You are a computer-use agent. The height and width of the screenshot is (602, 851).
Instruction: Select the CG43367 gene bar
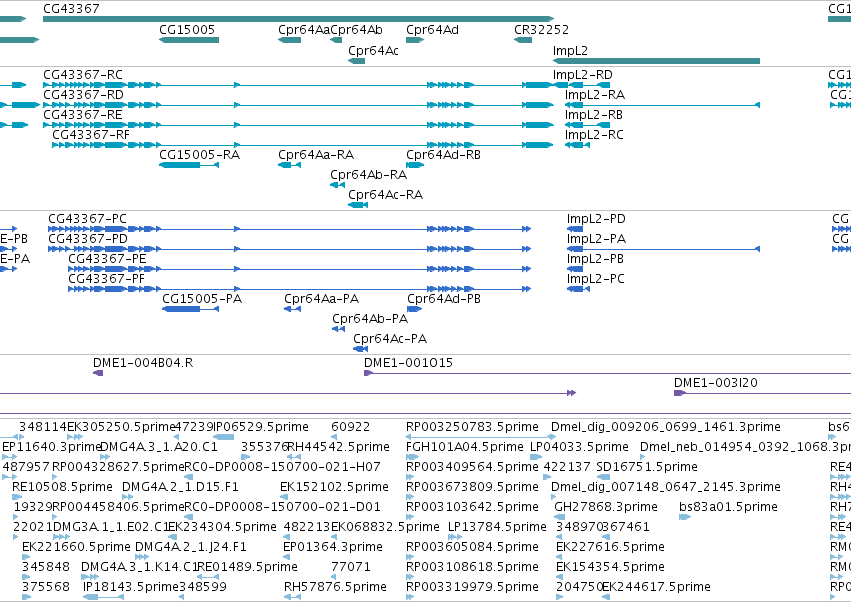tap(298, 19)
